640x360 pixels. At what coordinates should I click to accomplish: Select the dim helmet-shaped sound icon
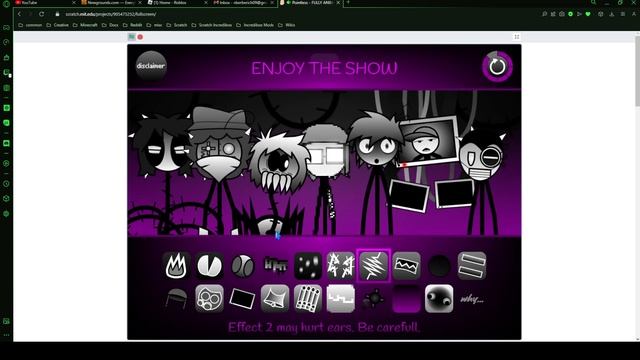click(x=176, y=299)
